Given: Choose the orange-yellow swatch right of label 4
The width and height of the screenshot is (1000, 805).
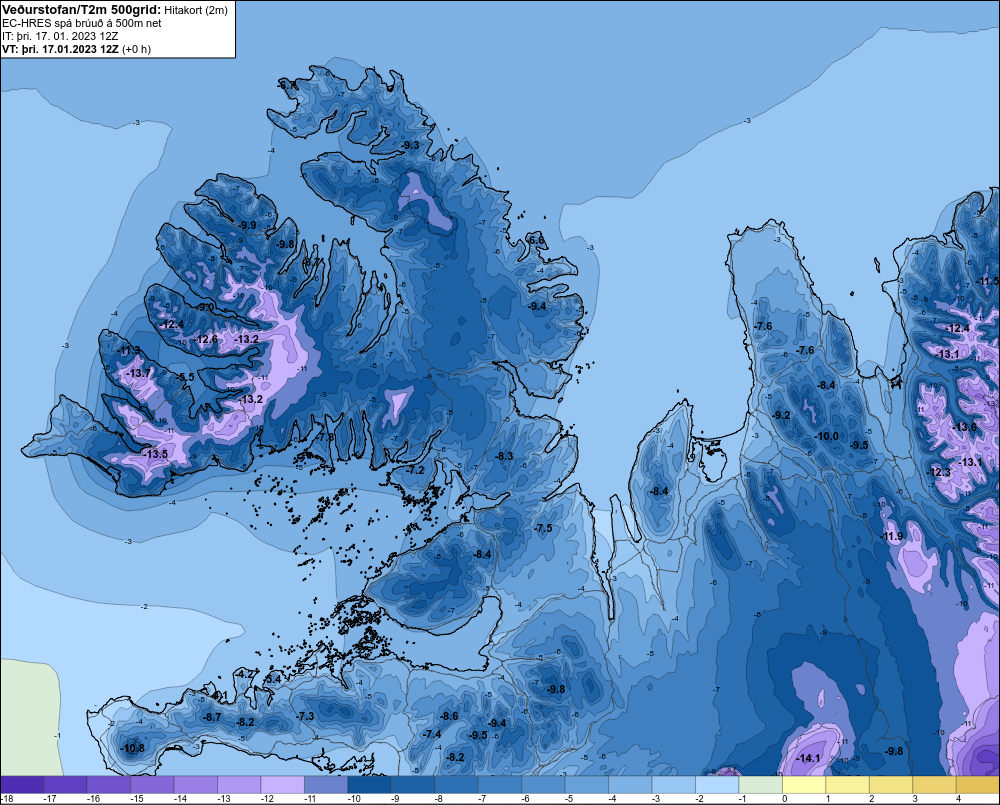Looking at the screenshot, I should pyautogui.click(x=978, y=784).
